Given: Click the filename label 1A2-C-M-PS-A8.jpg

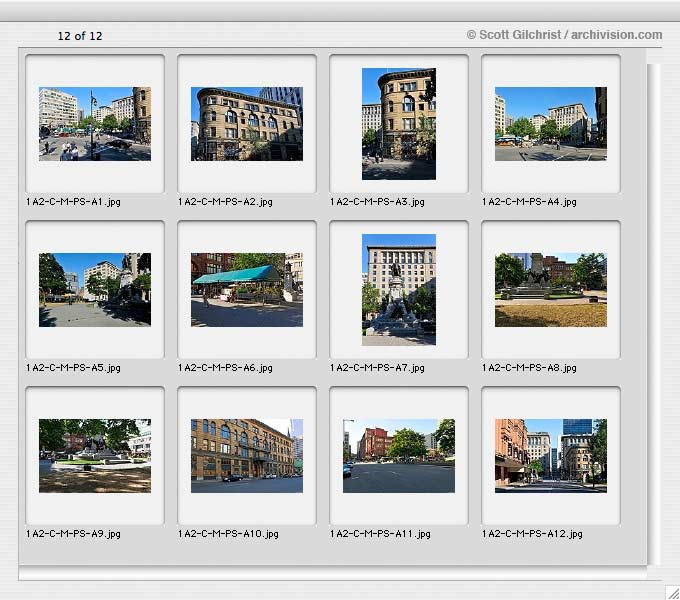Looking at the screenshot, I should pos(530,368).
